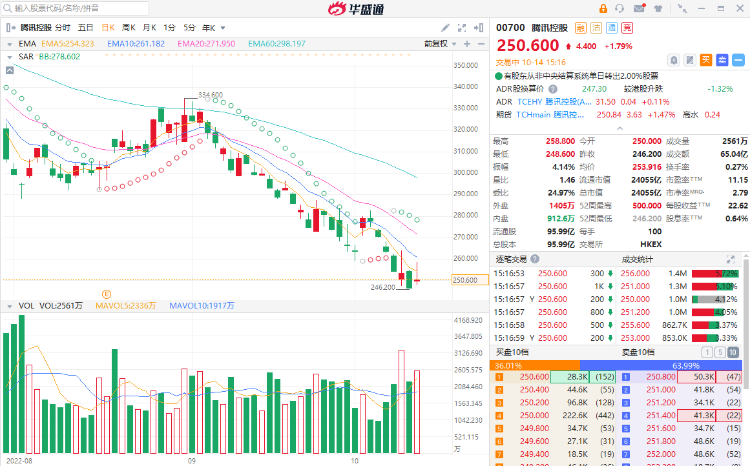Select the 5分 chart tab
Screen dimensions: 750x466
(189, 28)
